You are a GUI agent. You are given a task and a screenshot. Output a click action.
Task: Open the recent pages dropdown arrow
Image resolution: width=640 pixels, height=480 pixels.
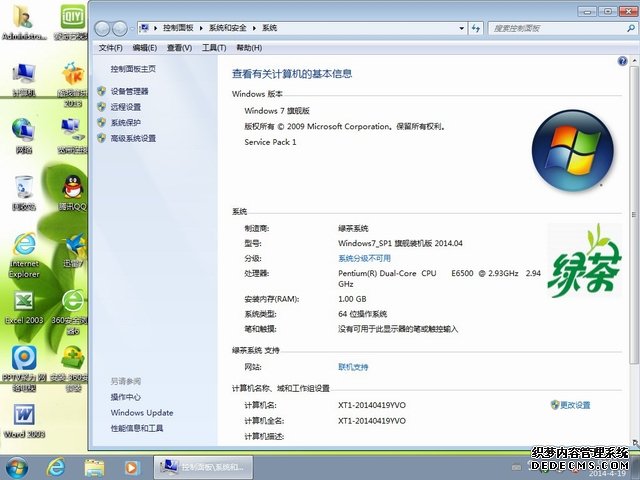click(132, 28)
